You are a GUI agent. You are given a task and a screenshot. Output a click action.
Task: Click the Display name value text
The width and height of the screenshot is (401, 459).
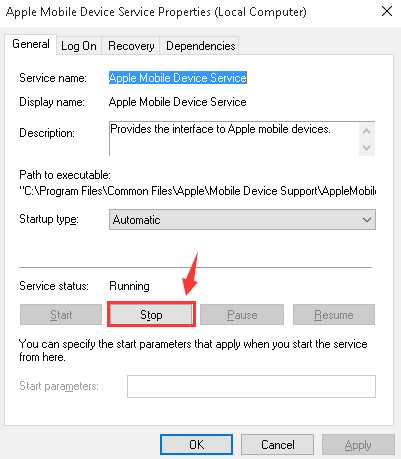pyautogui.click(x=178, y=102)
